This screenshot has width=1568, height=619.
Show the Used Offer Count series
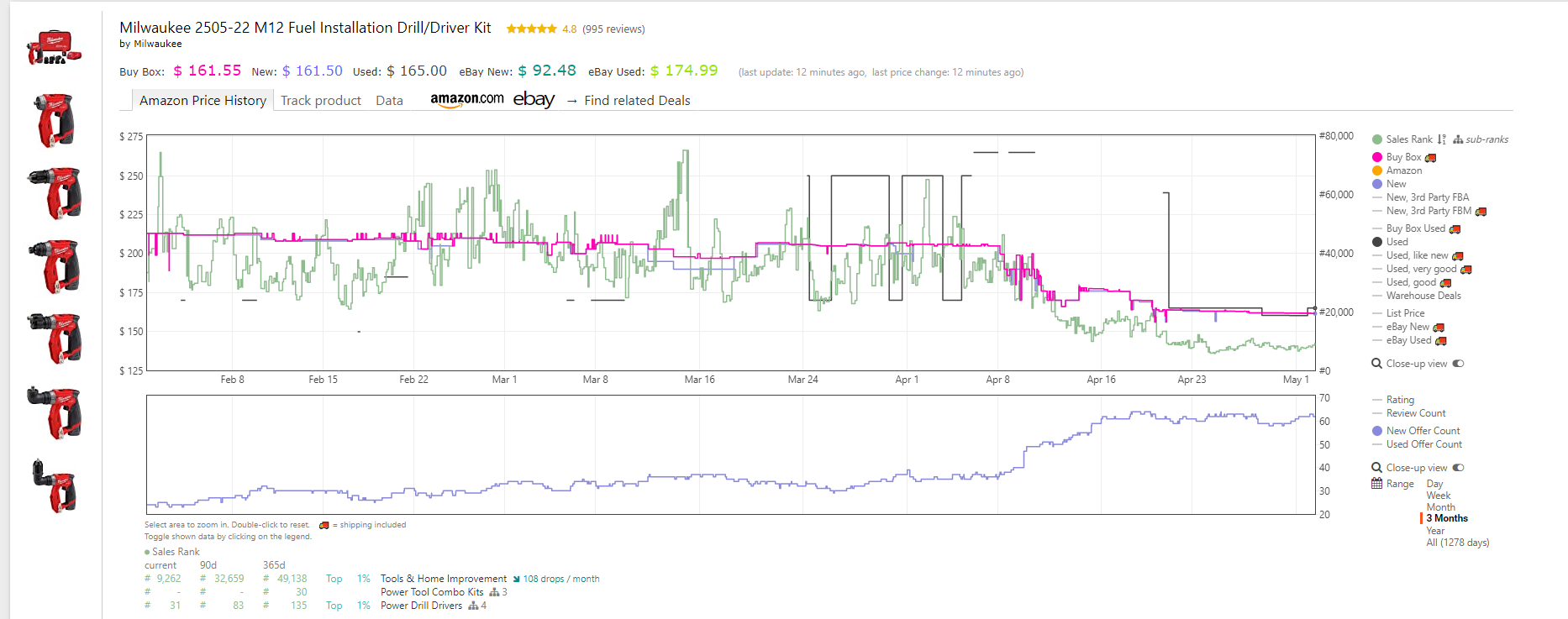tap(1423, 444)
